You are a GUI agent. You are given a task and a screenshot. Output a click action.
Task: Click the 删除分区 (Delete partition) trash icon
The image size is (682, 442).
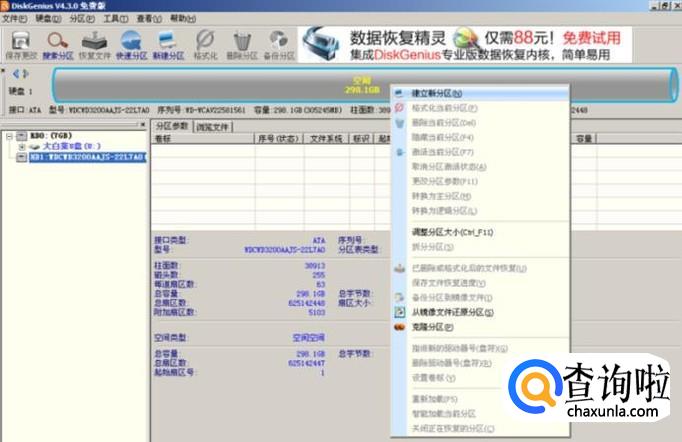tap(241, 44)
